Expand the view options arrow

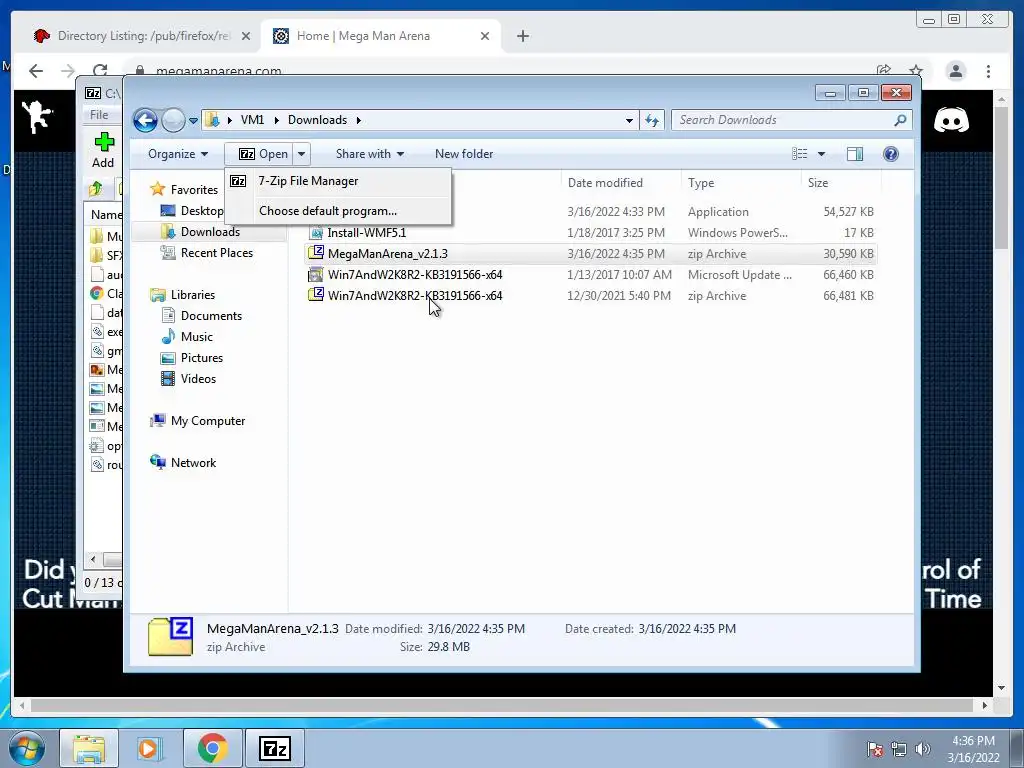pyautogui.click(x=822, y=154)
